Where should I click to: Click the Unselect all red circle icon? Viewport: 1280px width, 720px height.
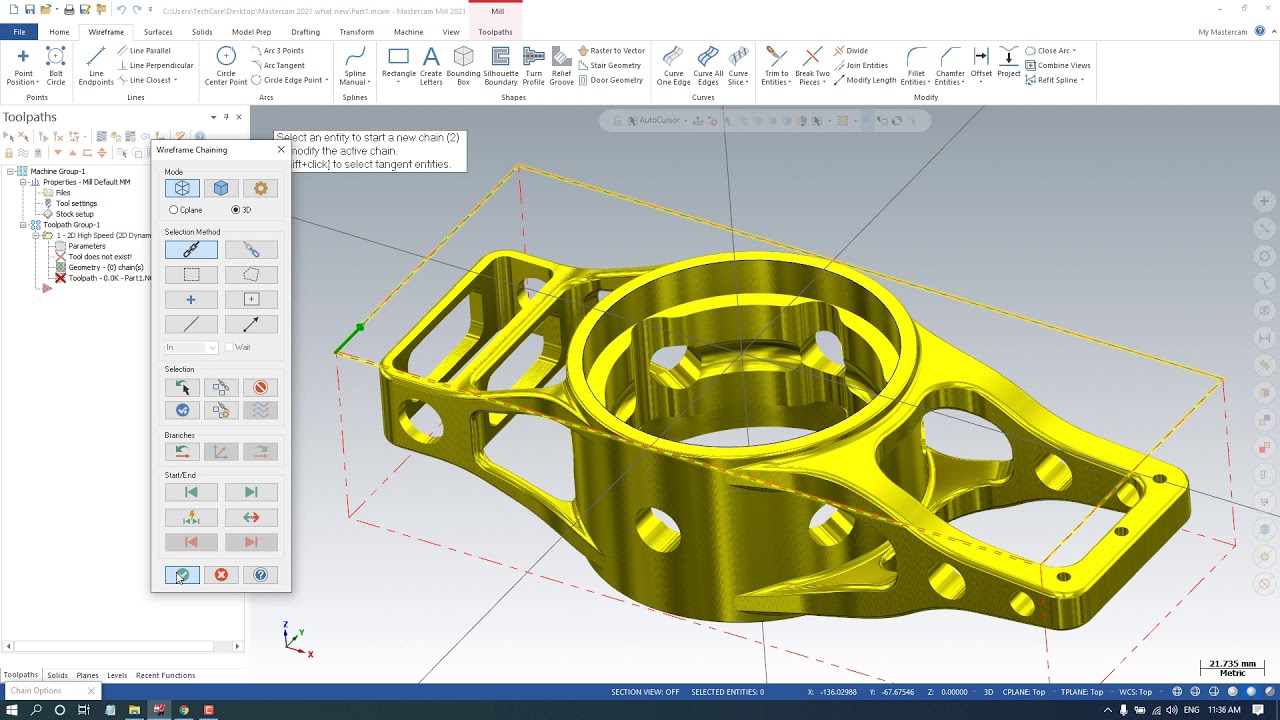click(x=260, y=387)
